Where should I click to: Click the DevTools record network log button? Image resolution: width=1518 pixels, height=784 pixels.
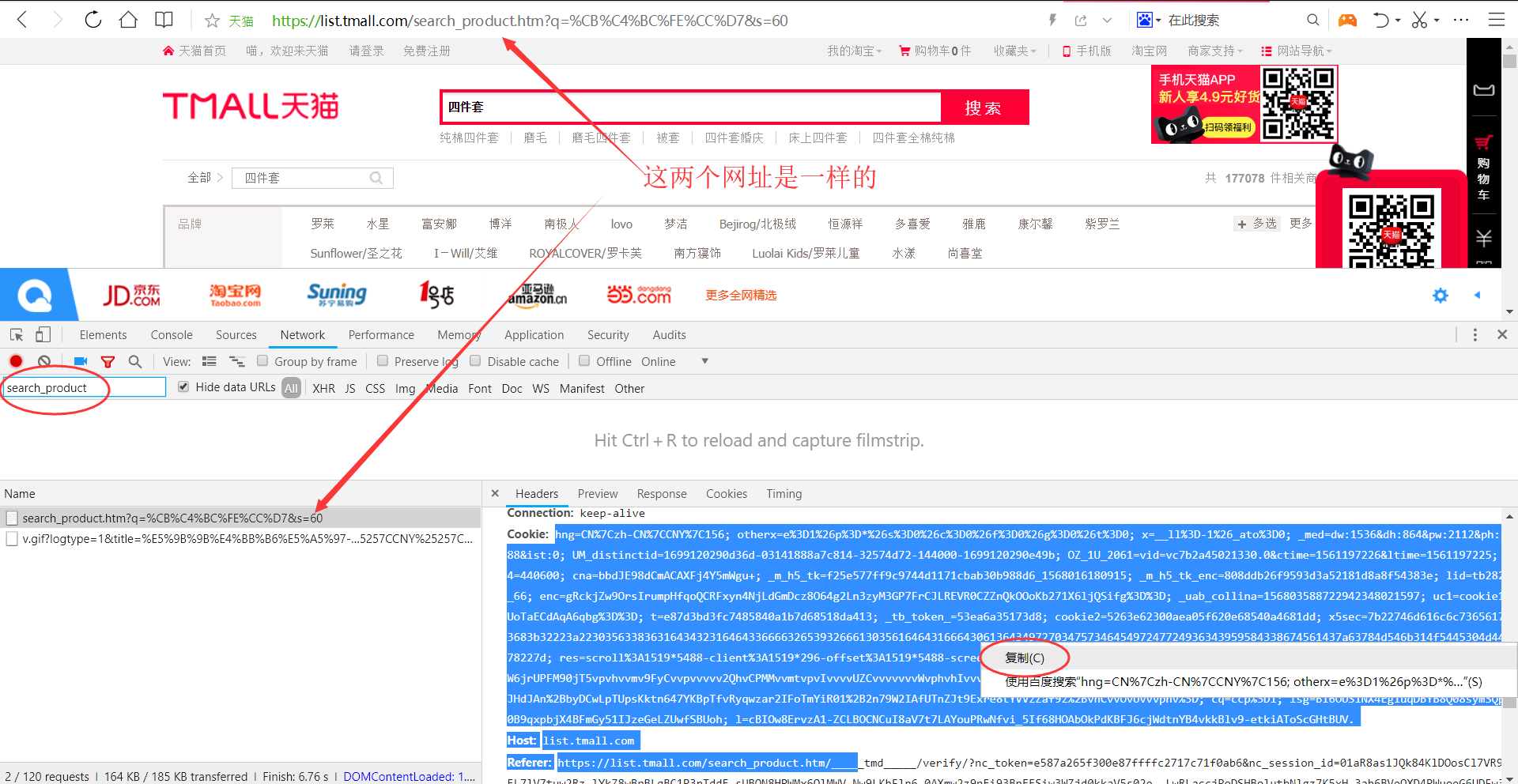16,361
